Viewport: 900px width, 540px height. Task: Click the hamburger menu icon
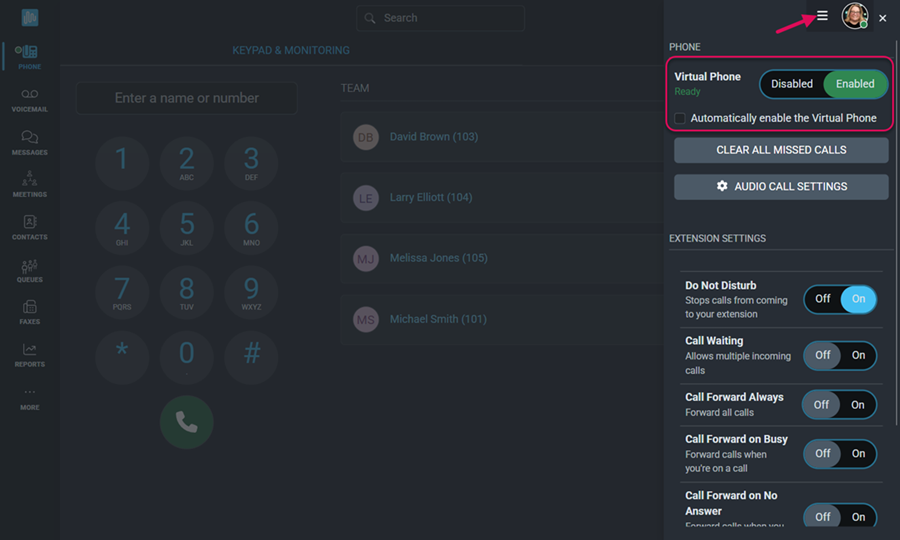(822, 16)
